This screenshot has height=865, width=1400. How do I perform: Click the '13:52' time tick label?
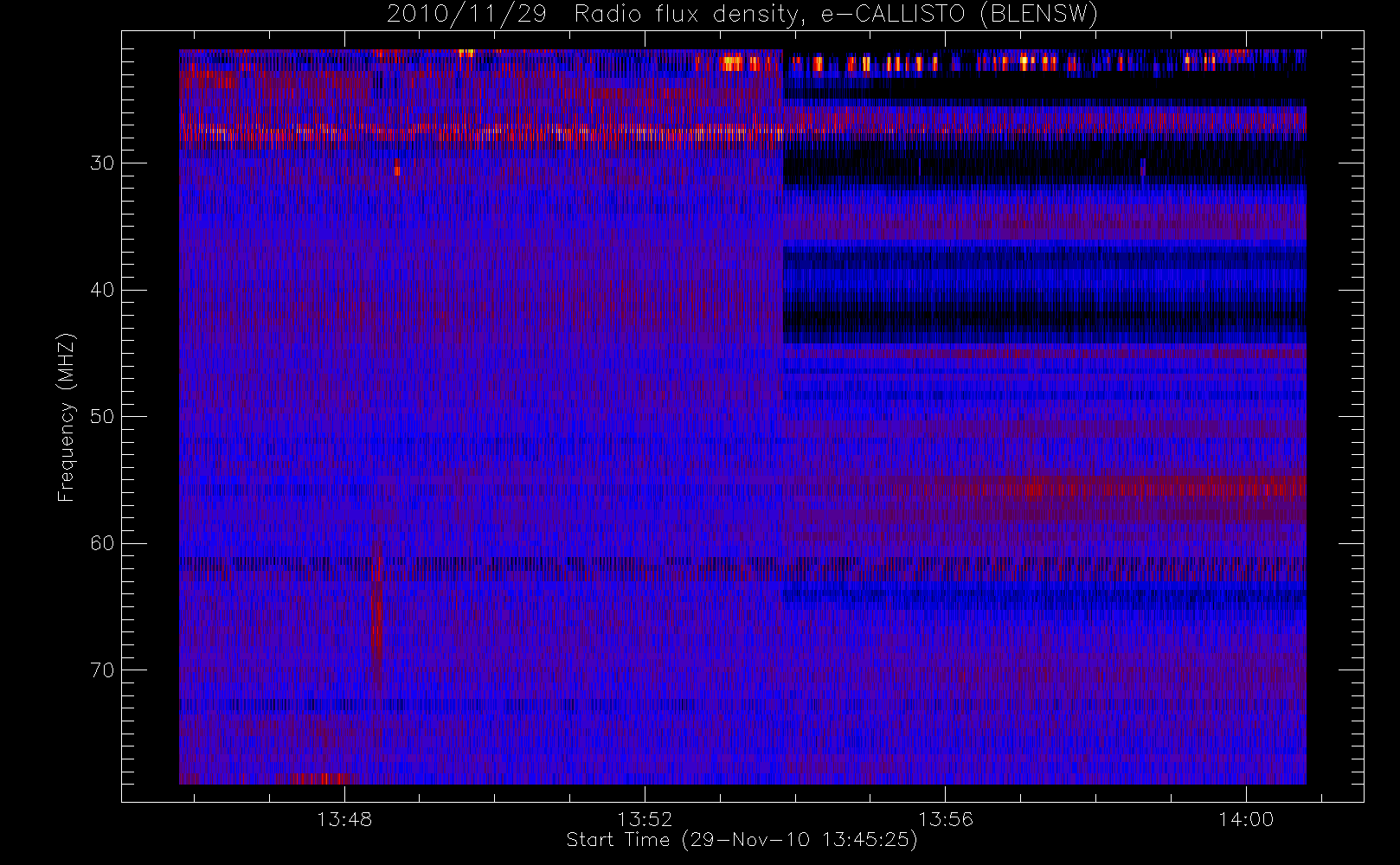click(x=645, y=819)
